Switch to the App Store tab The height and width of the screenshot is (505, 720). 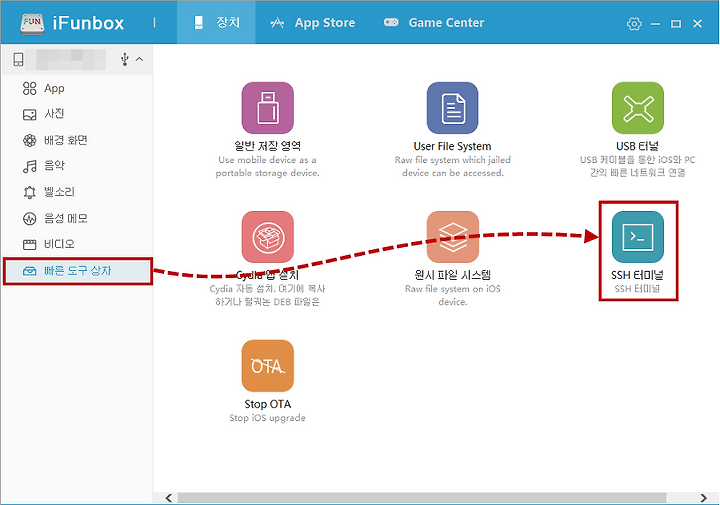[x=313, y=22]
